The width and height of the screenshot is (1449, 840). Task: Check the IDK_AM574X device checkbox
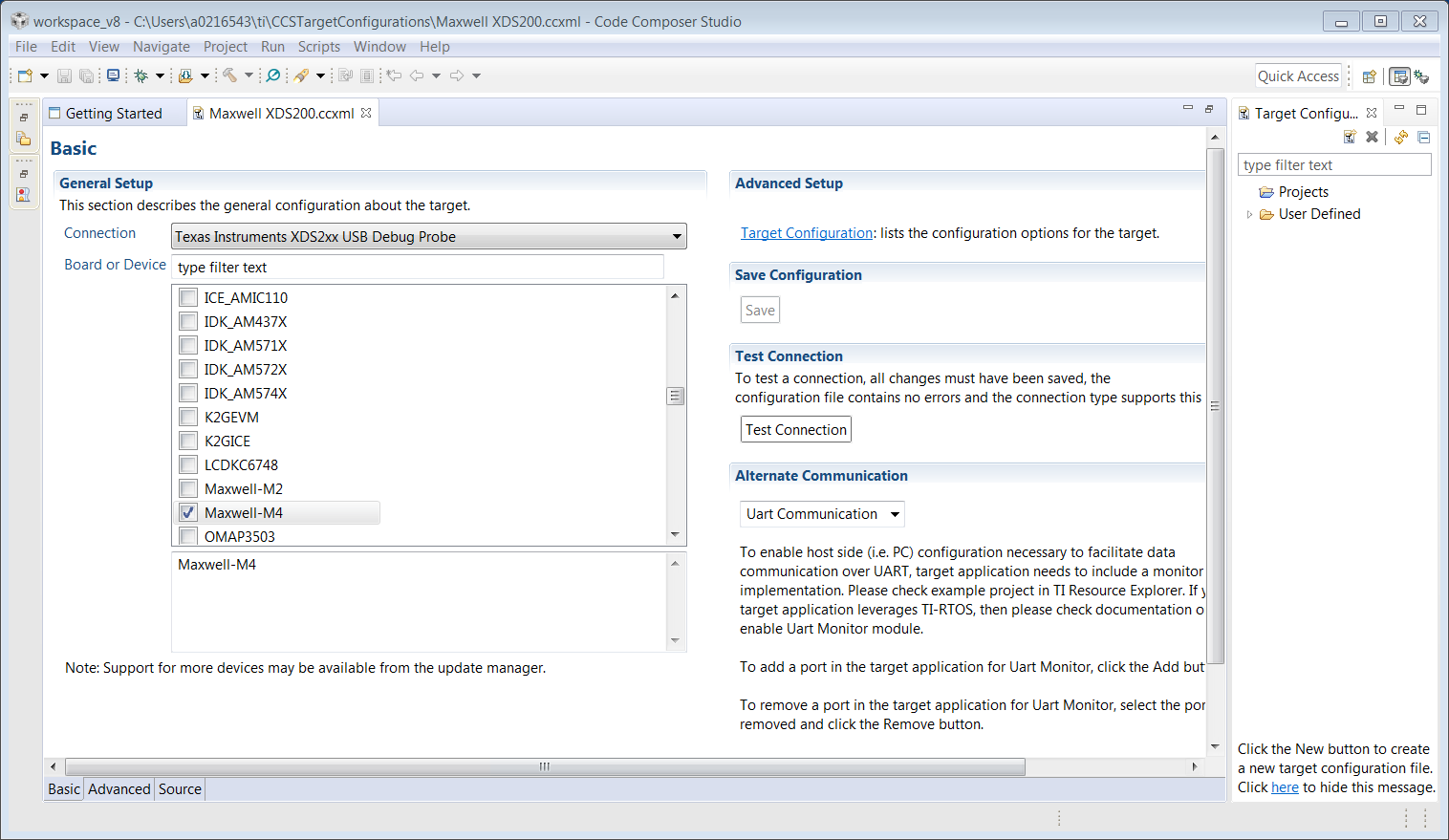click(188, 393)
